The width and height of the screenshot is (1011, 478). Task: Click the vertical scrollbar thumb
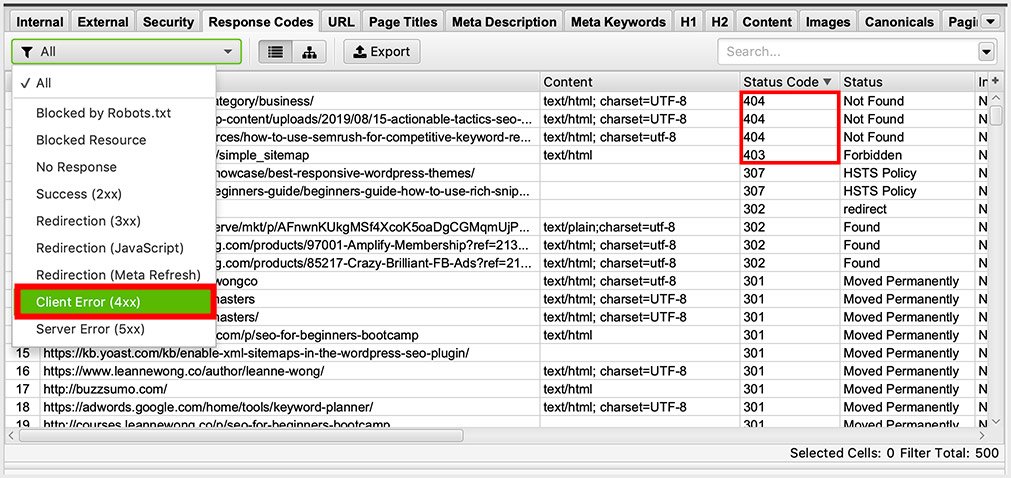pyautogui.click(x=996, y=115)
